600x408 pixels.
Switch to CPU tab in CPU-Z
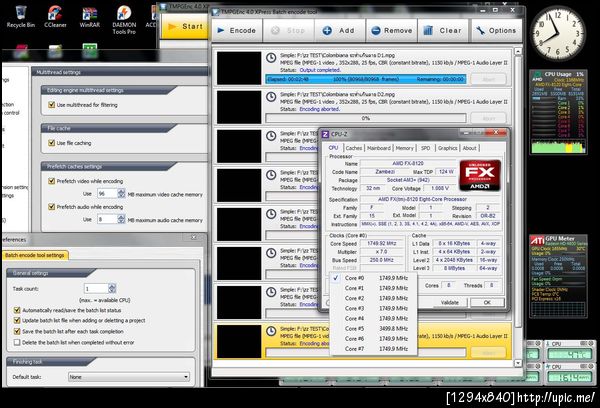(333, 148)
